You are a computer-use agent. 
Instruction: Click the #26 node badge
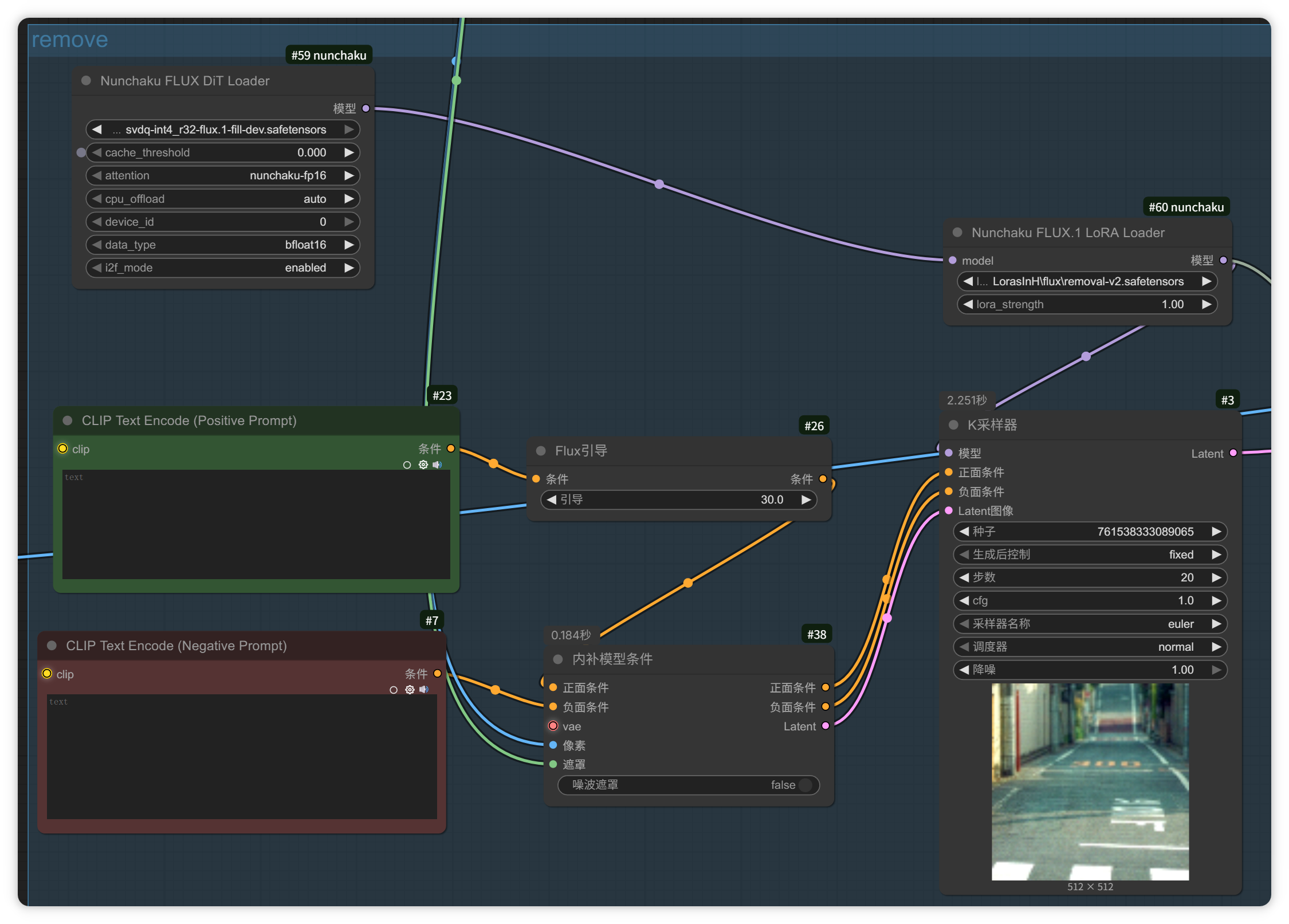[814, 426]
